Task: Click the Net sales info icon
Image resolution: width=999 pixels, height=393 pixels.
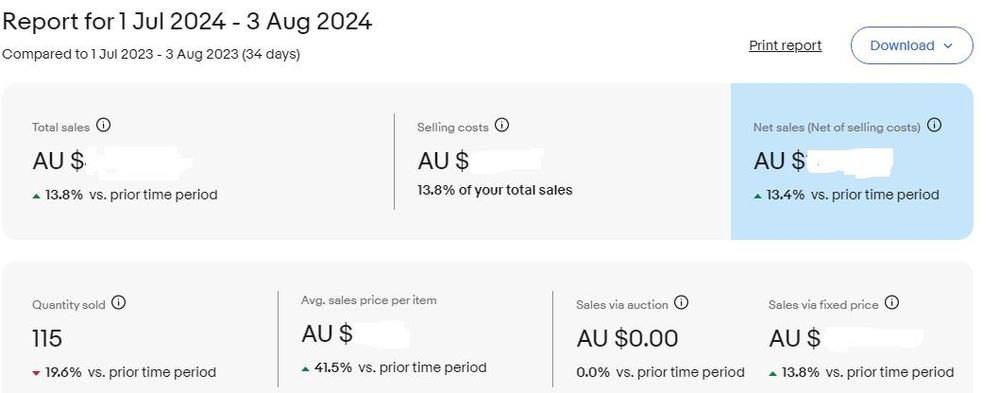Action: [934, 125]
